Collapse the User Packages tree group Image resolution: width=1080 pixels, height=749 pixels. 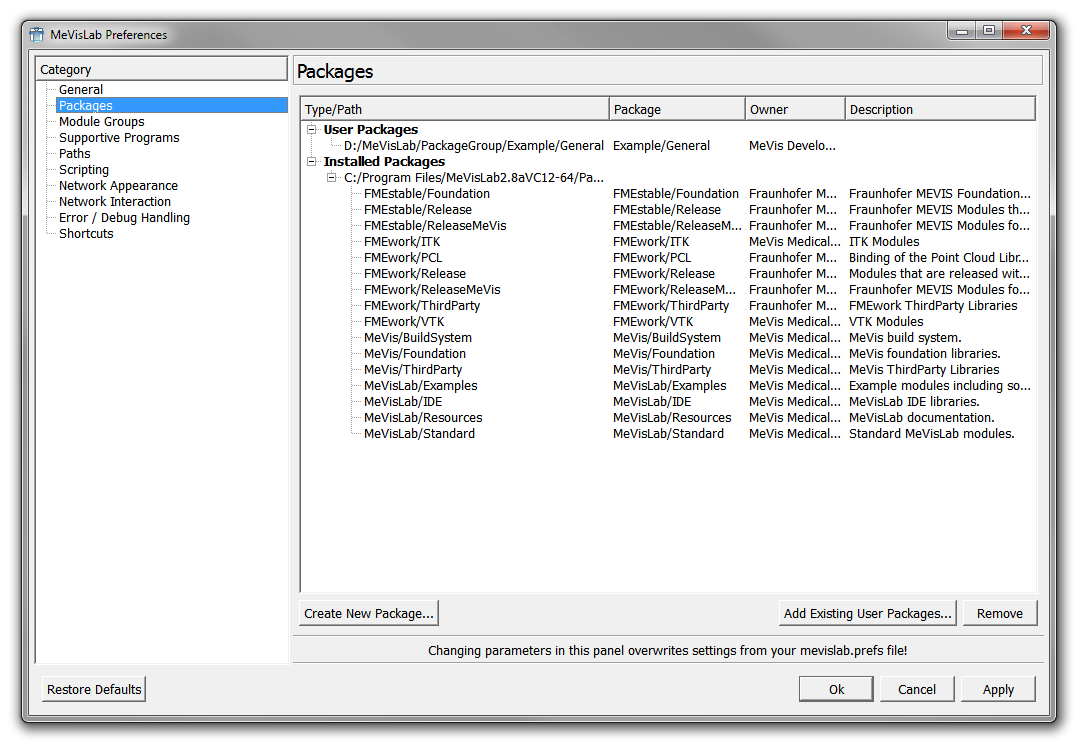(312, 130)
